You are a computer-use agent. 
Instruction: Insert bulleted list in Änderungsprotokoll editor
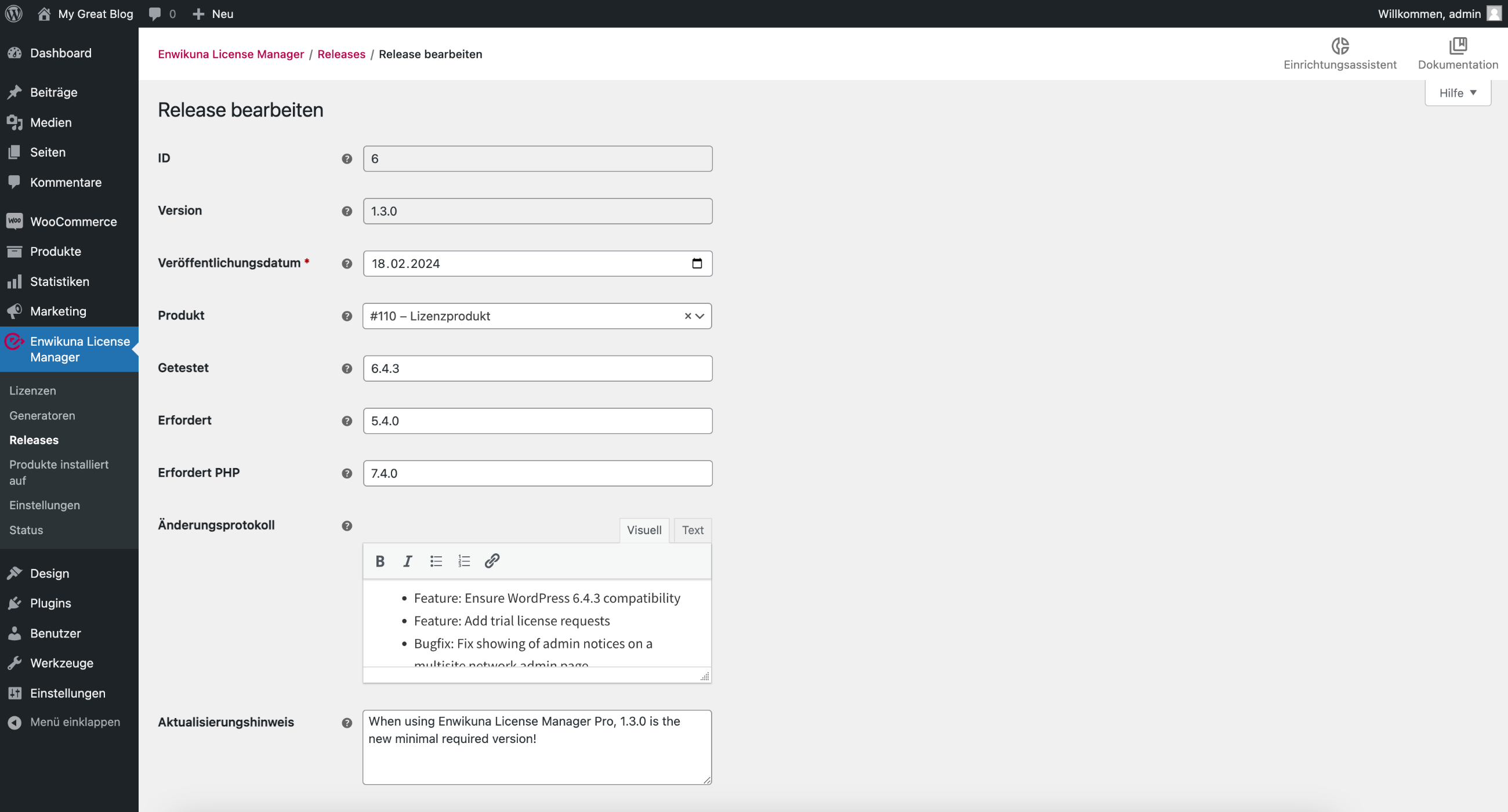[436, 561]
